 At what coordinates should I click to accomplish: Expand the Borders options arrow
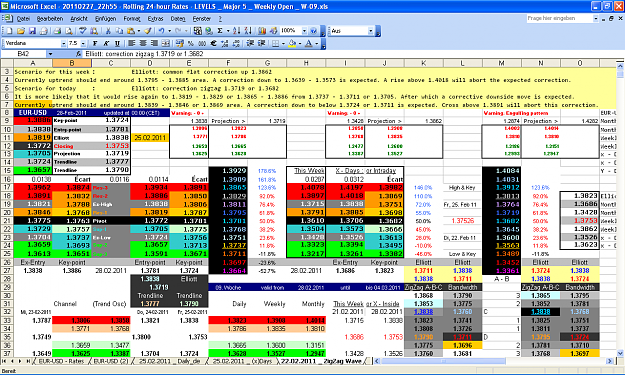pos(283,43)
